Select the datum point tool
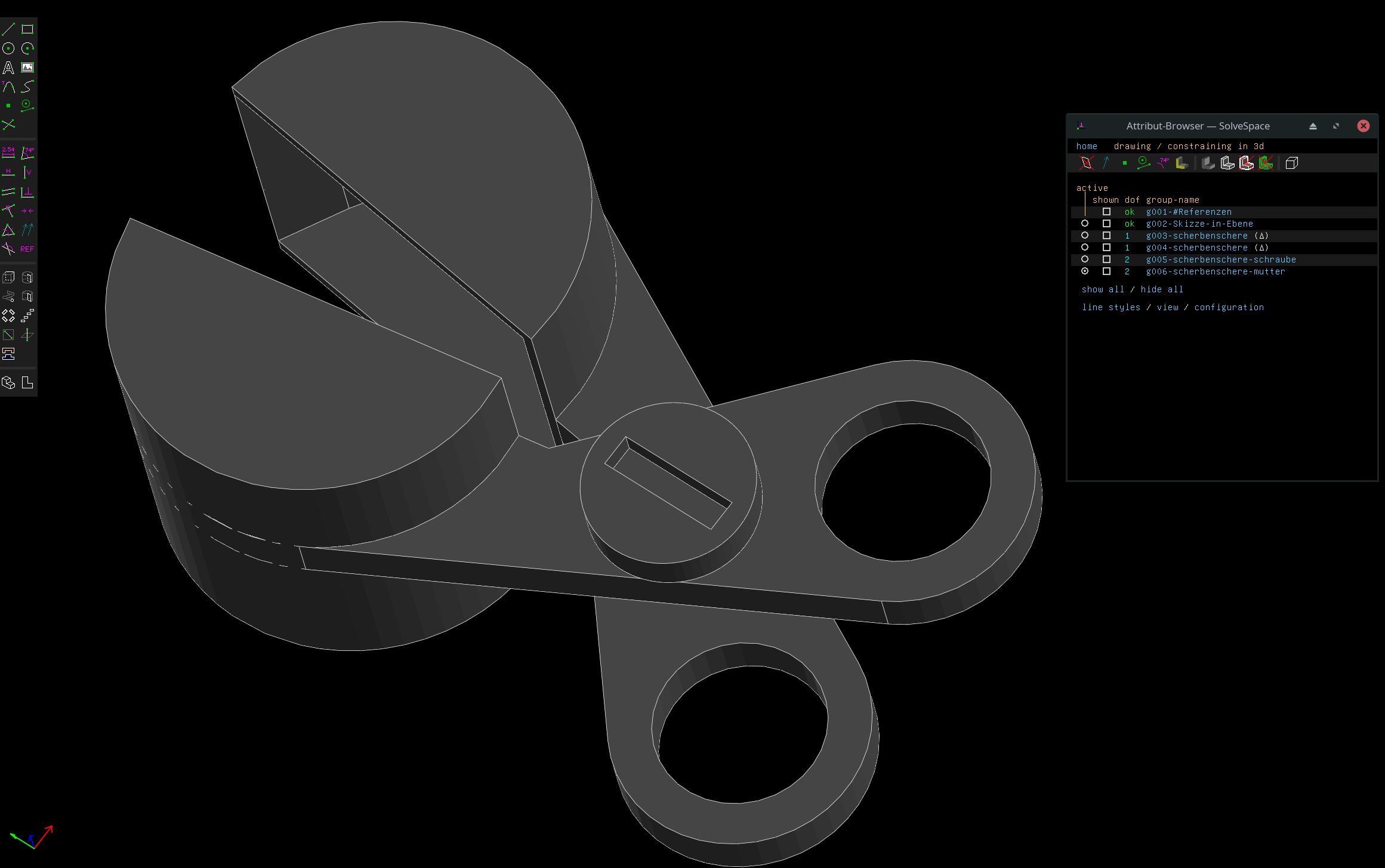 tap(8, 106)
